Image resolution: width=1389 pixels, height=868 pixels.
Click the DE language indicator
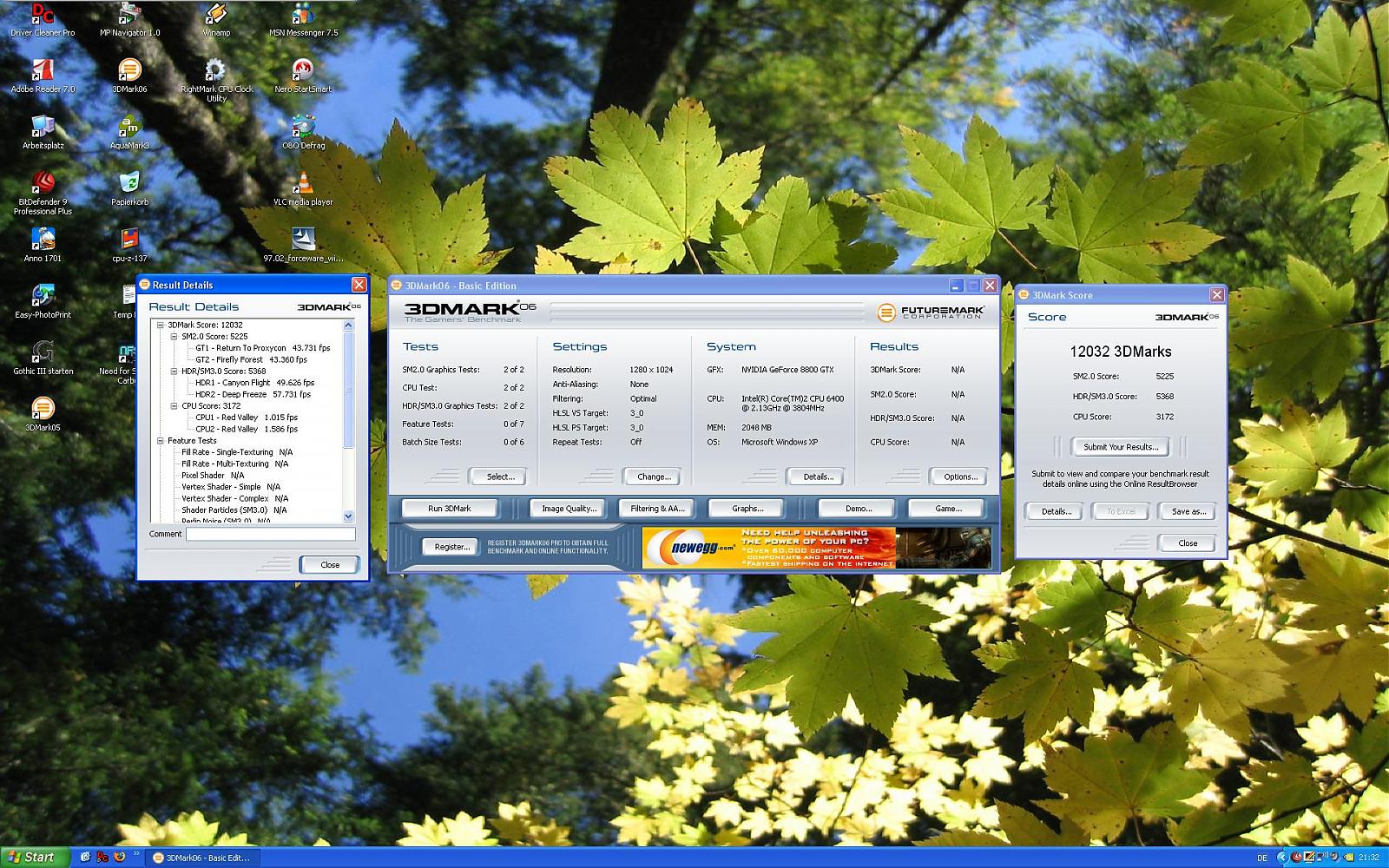[1262, 858]
